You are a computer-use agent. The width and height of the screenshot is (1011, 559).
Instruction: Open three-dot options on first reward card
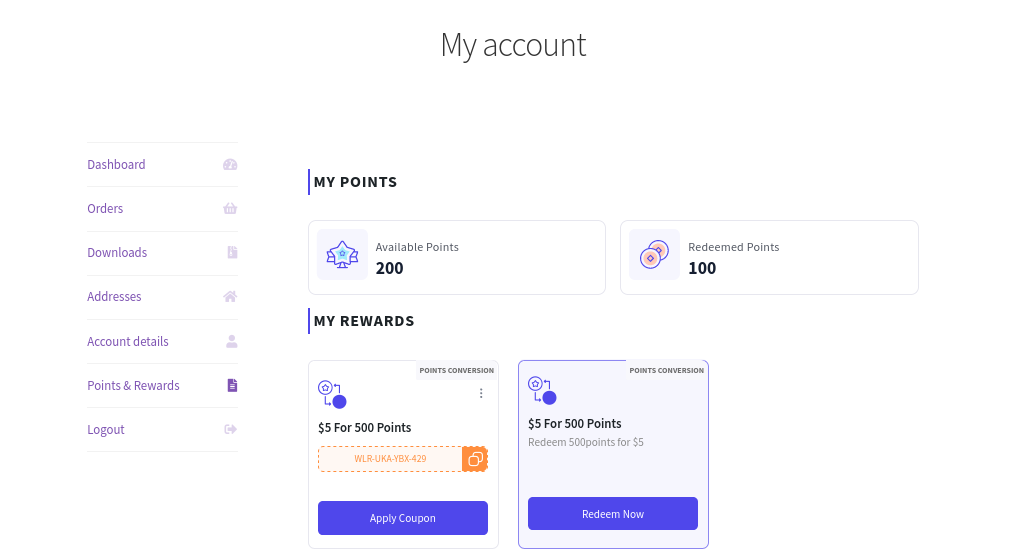[x=481, y=393]
